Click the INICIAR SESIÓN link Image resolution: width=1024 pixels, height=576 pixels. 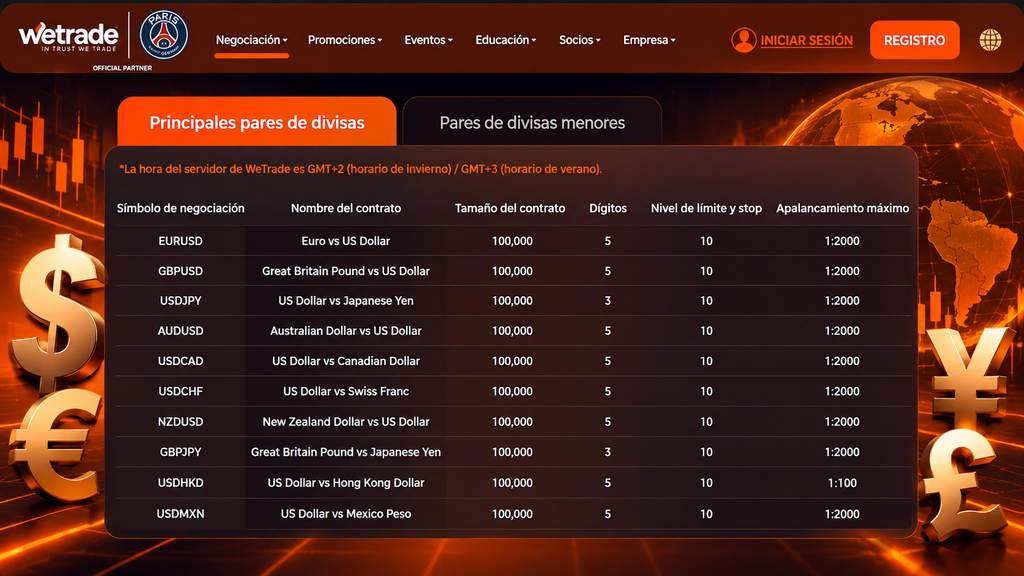point(807,40)
